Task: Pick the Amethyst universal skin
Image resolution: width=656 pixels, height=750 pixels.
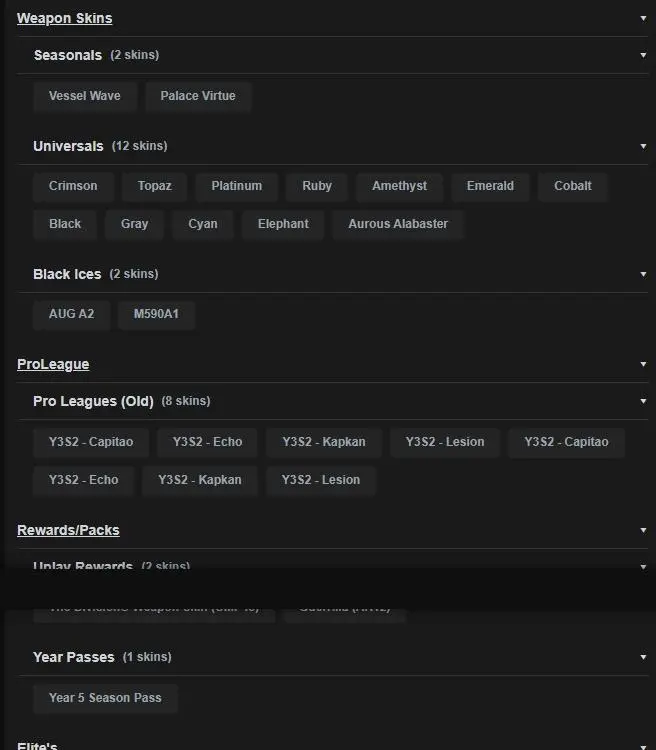Action: [399, 186]
